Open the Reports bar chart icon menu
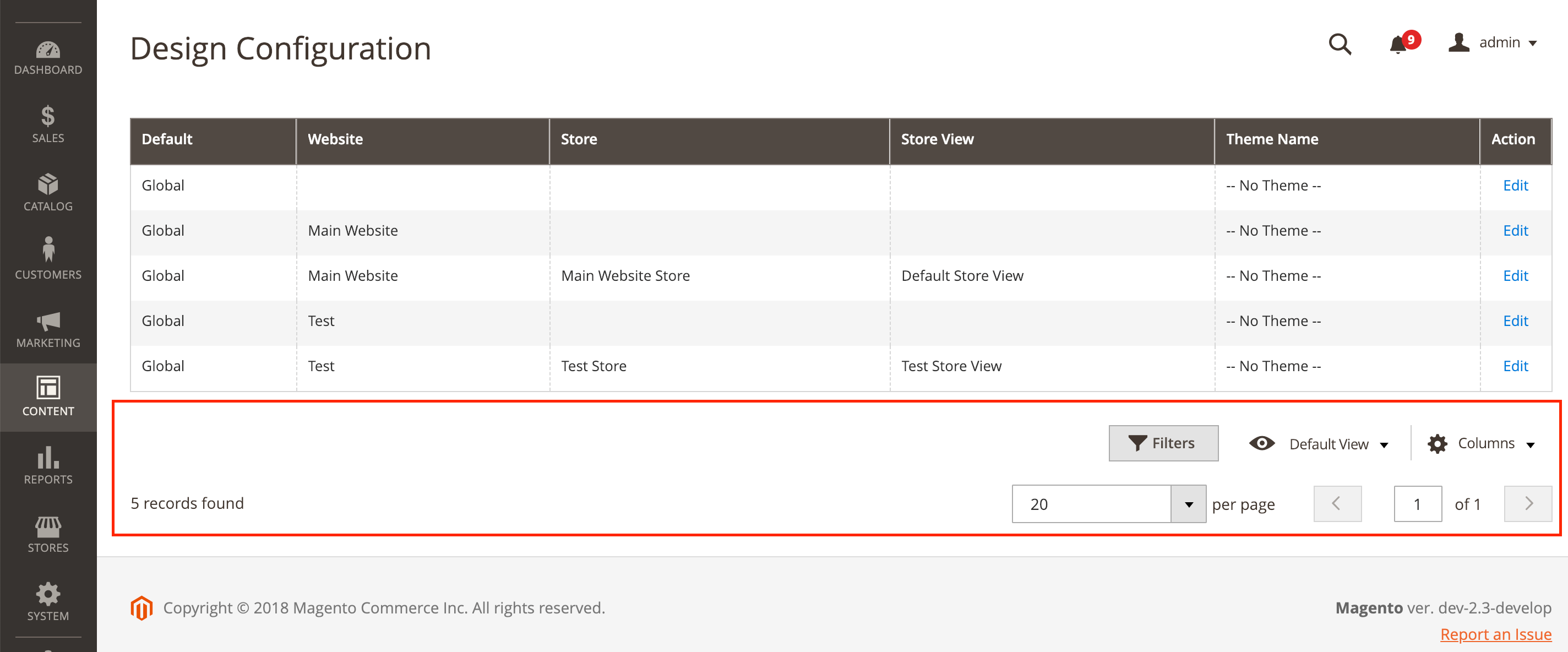 (x=48, y=466)
